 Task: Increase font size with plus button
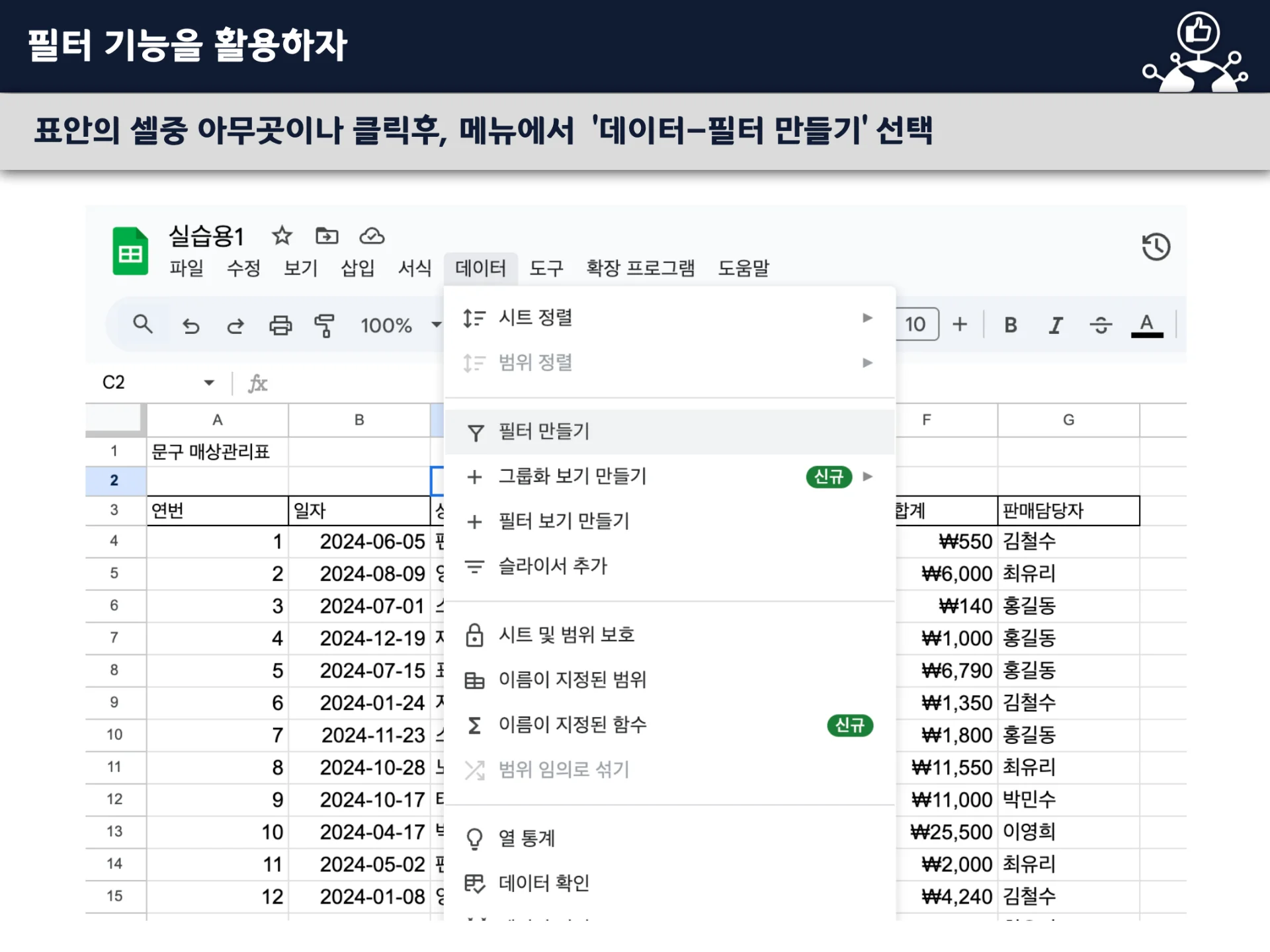tap(960, 324)
